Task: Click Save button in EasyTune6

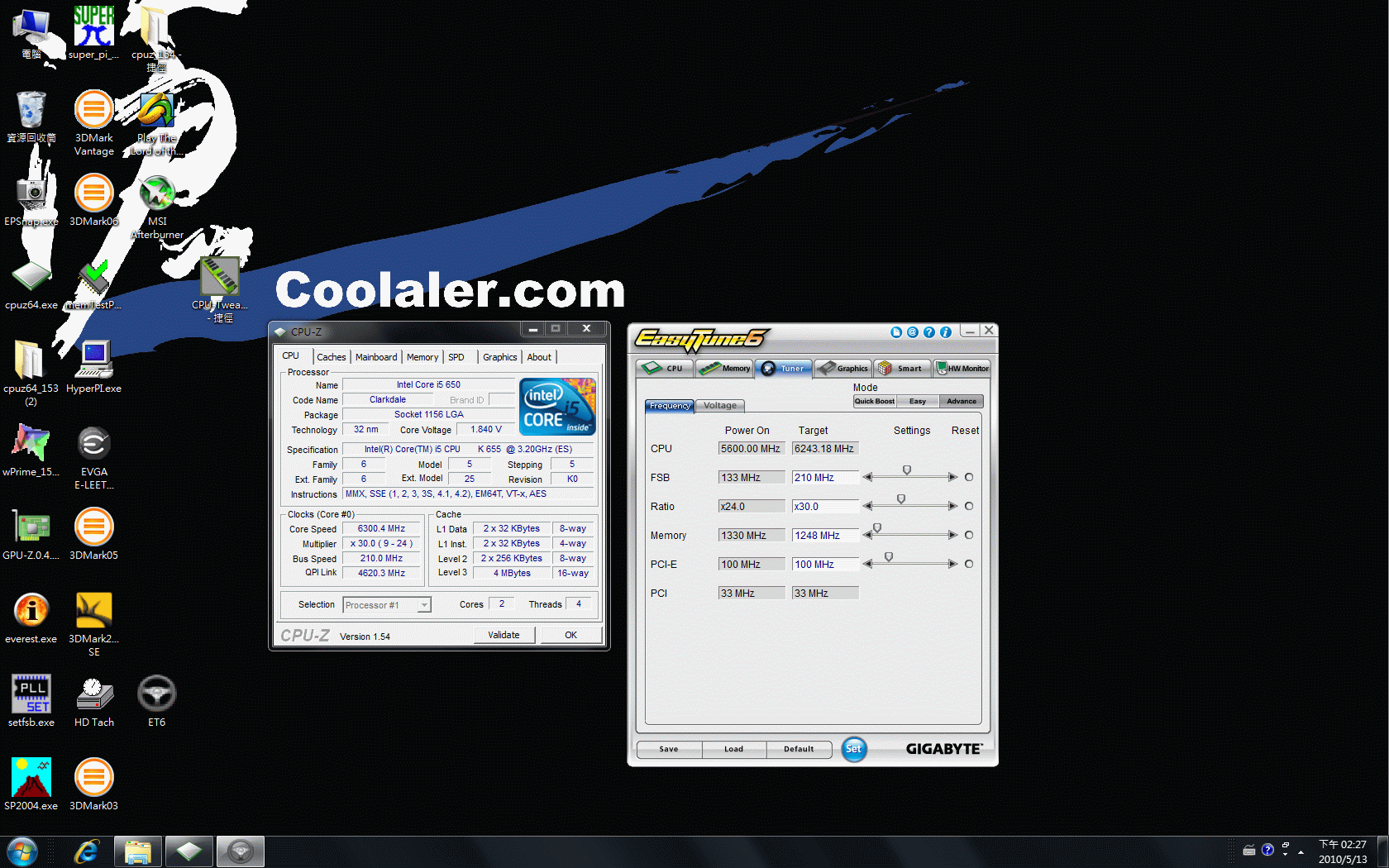Action: coord(669,749)
